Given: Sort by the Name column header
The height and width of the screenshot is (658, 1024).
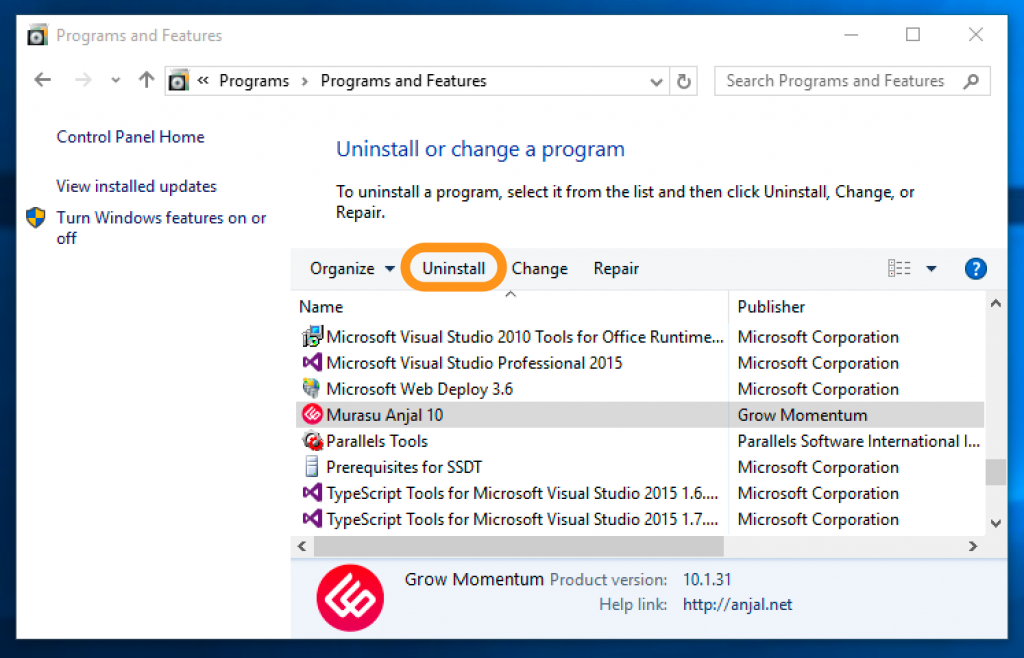Looking at the screenshot, I should [321, 307].
